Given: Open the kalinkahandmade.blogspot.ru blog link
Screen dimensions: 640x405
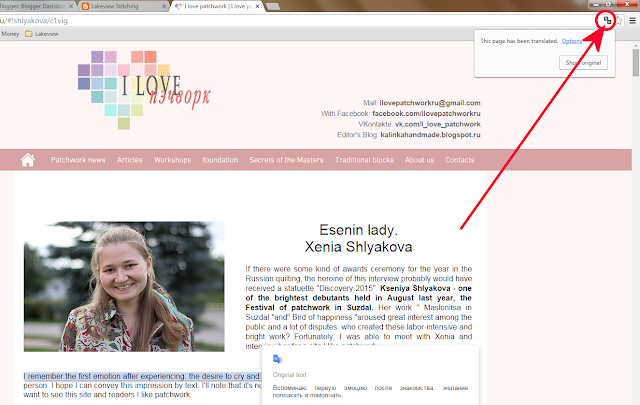Looking at the screenshot, I should pyautogui.click(x=431, y=135).
